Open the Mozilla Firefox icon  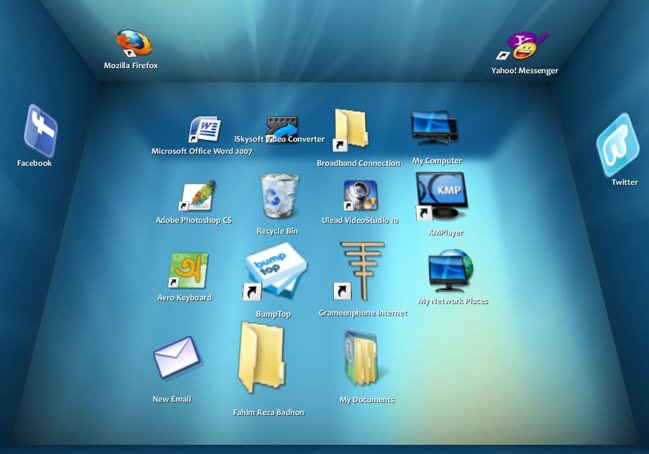click(133, 43)
